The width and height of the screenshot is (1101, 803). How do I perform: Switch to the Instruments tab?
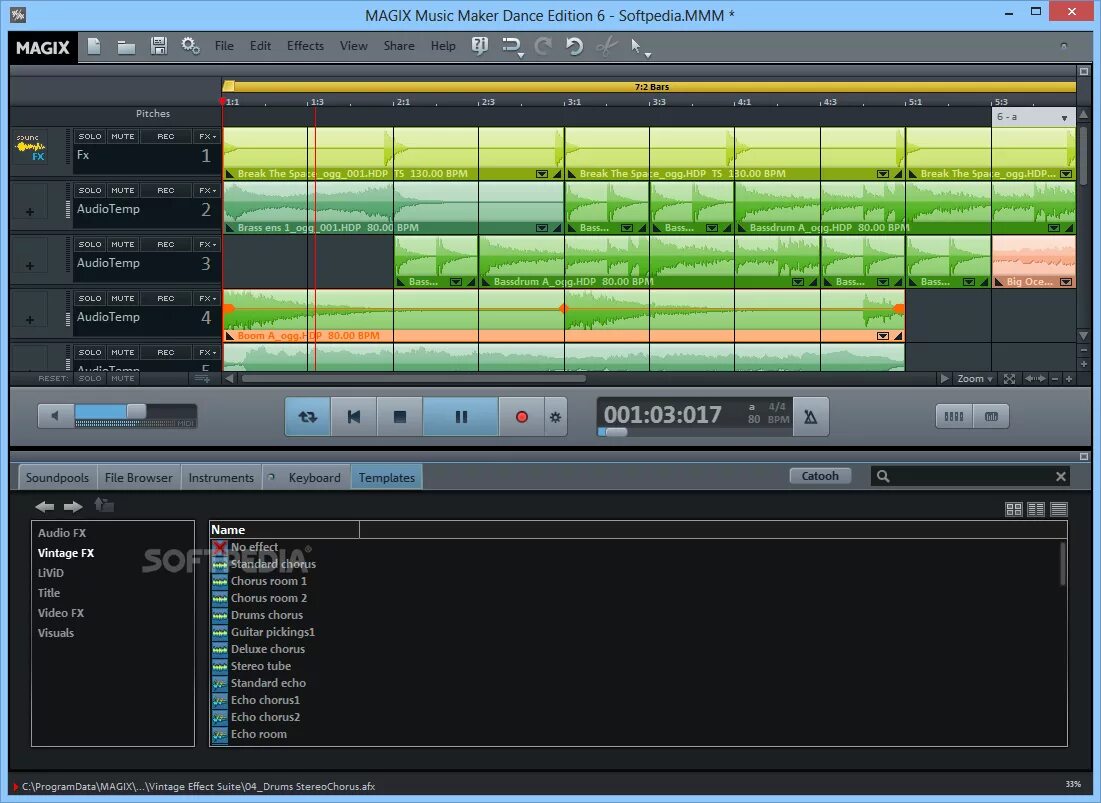pyautogui.click(x=221, y=477)
